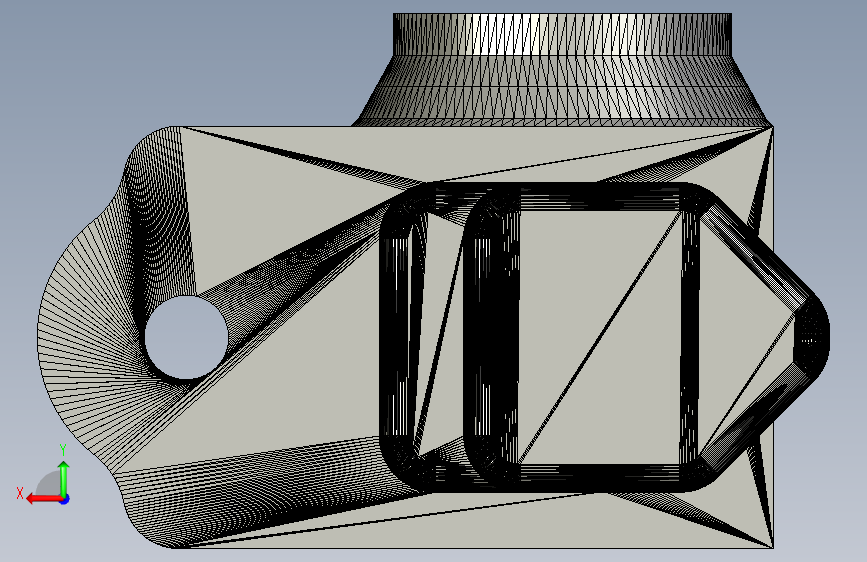Select the circular through-hole in the model
This screenshot has width=867, height=562.
[186, 337]
